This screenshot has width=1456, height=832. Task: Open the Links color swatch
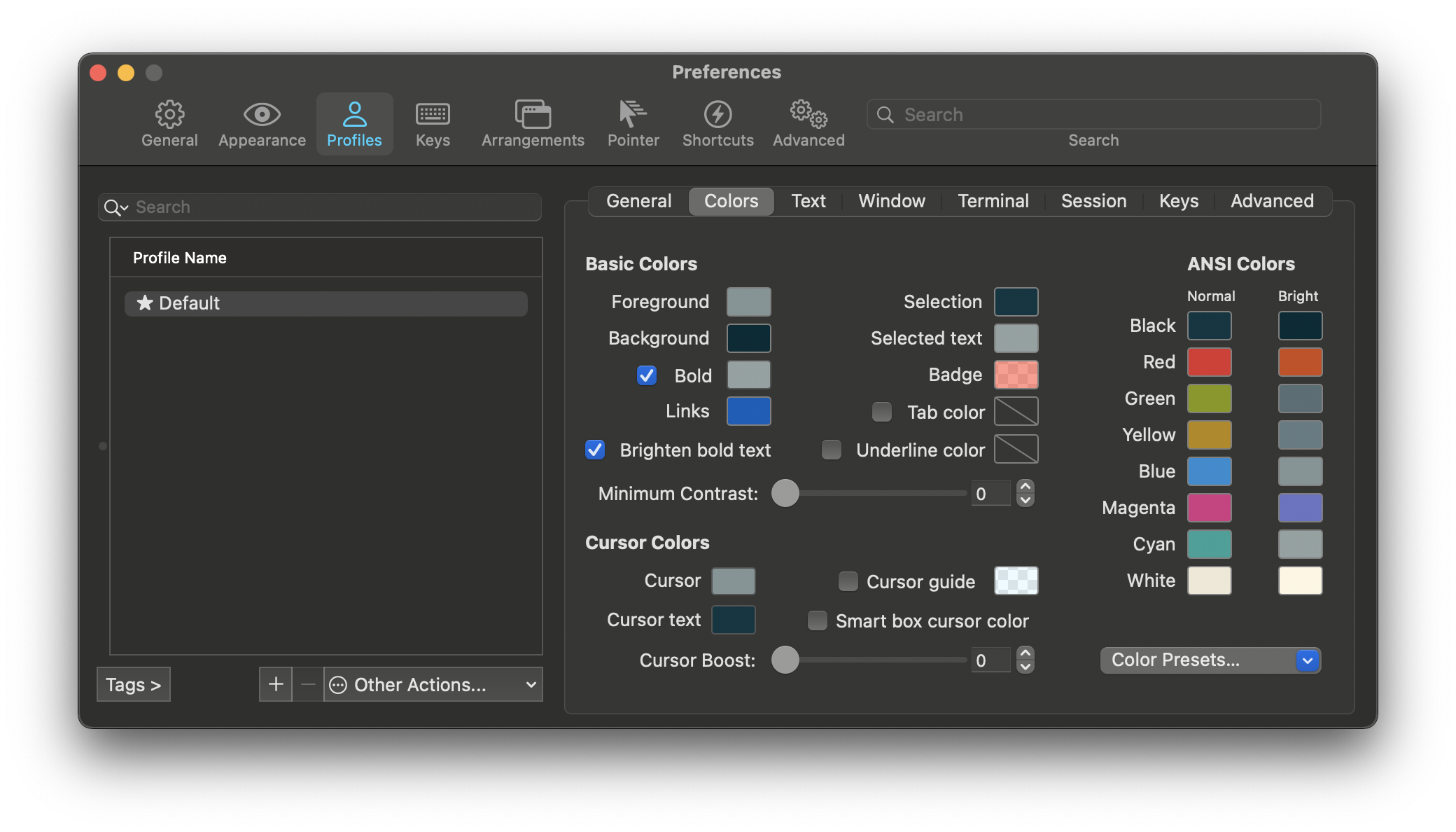click(748, 411)
